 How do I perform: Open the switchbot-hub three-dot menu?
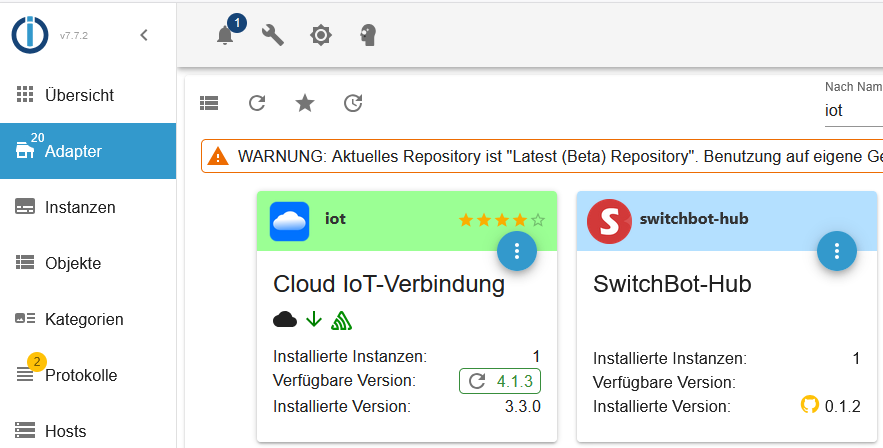[x=837, y=250]
